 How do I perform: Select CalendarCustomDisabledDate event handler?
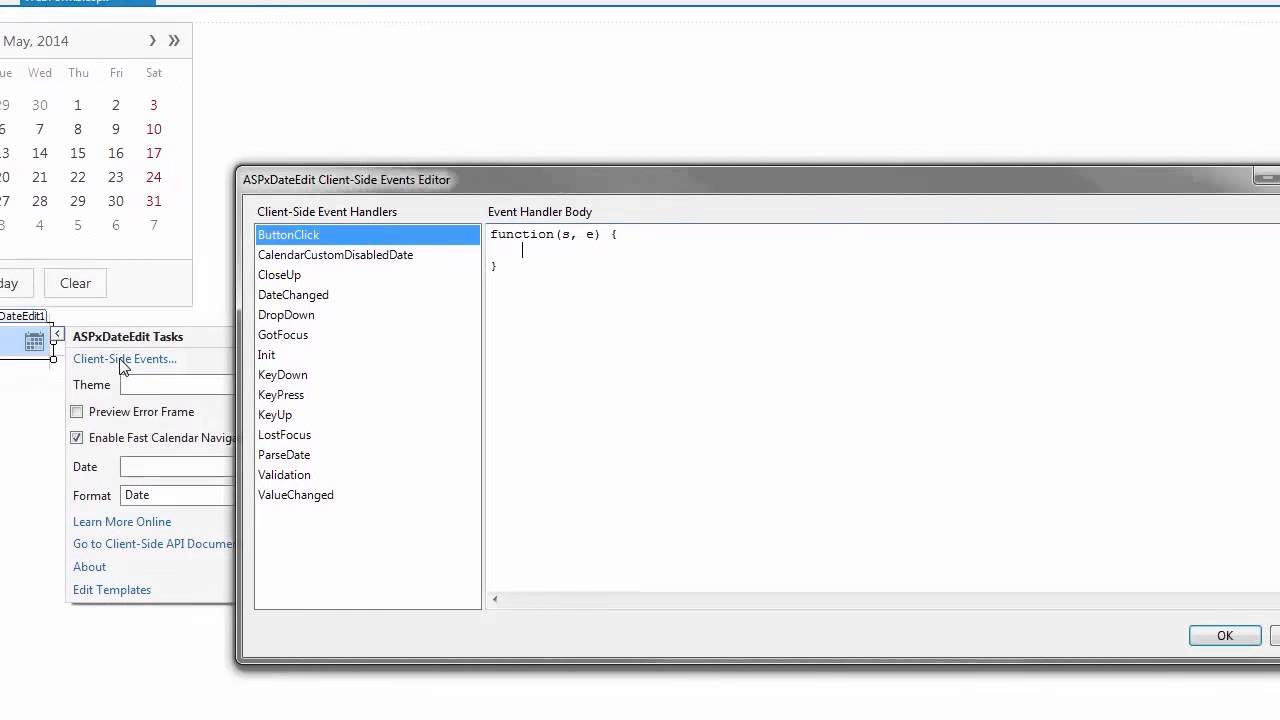click(x=367, y=255)
